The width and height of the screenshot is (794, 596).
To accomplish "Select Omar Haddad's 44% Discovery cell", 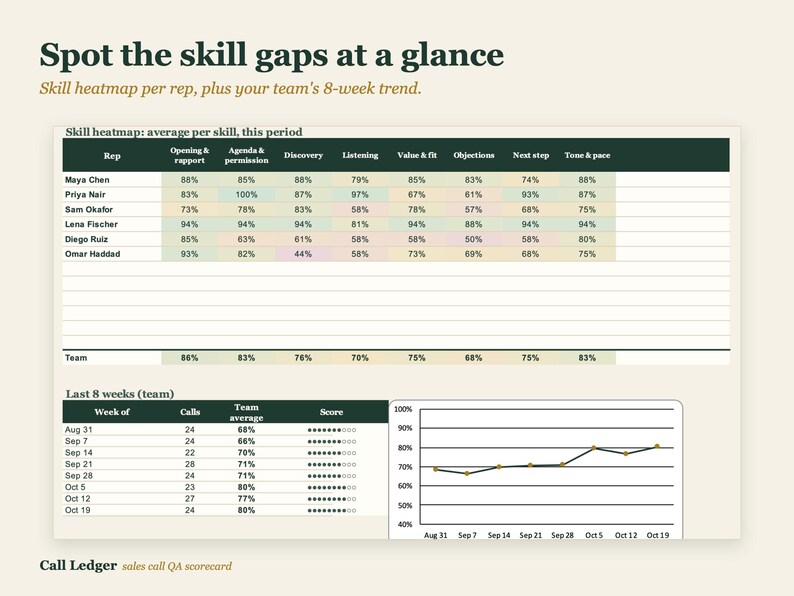I will [x=303, y=254].
